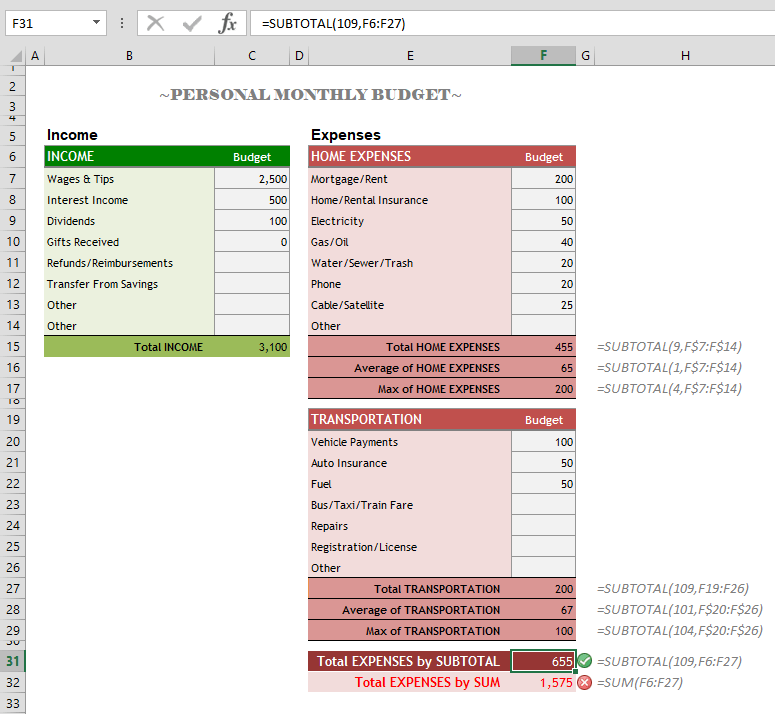This screenshot has width=775, height=714.
Task: Click the Refunds/Reimbursements label
Action: click(x=110, y=263)
